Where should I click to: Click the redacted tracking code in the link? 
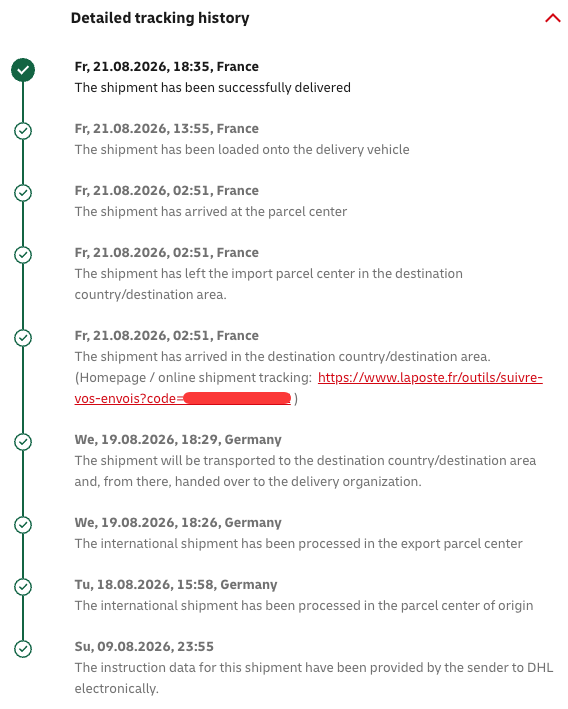(237, 398)
